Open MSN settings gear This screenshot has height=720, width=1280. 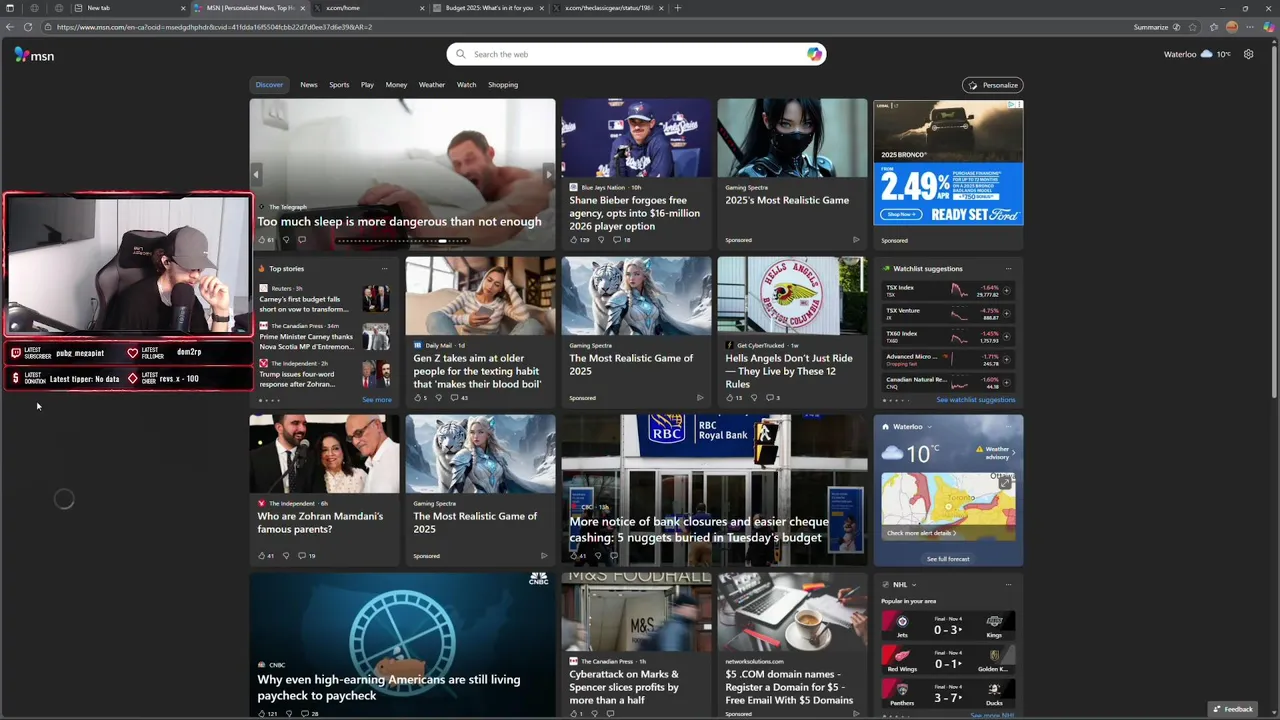point(1248,54)
